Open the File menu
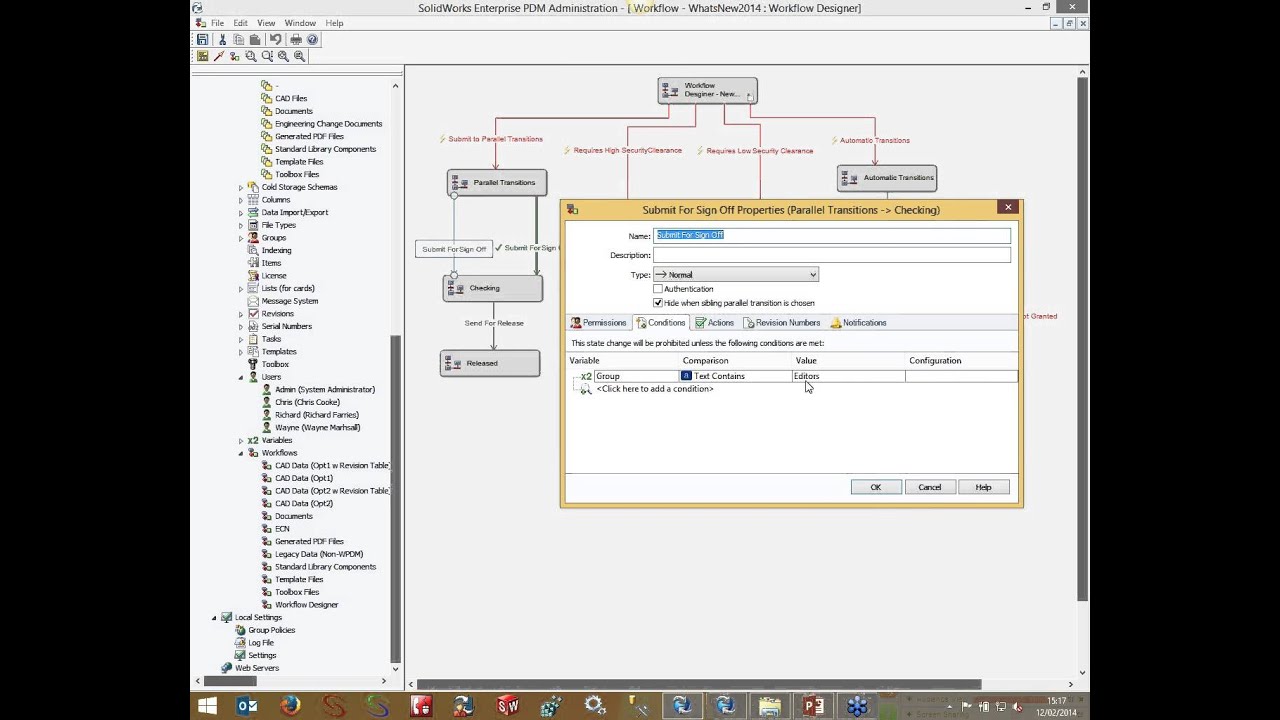The height and width of the screenshot is (720, 1280). pyautogui.click(x=217, y=23)
